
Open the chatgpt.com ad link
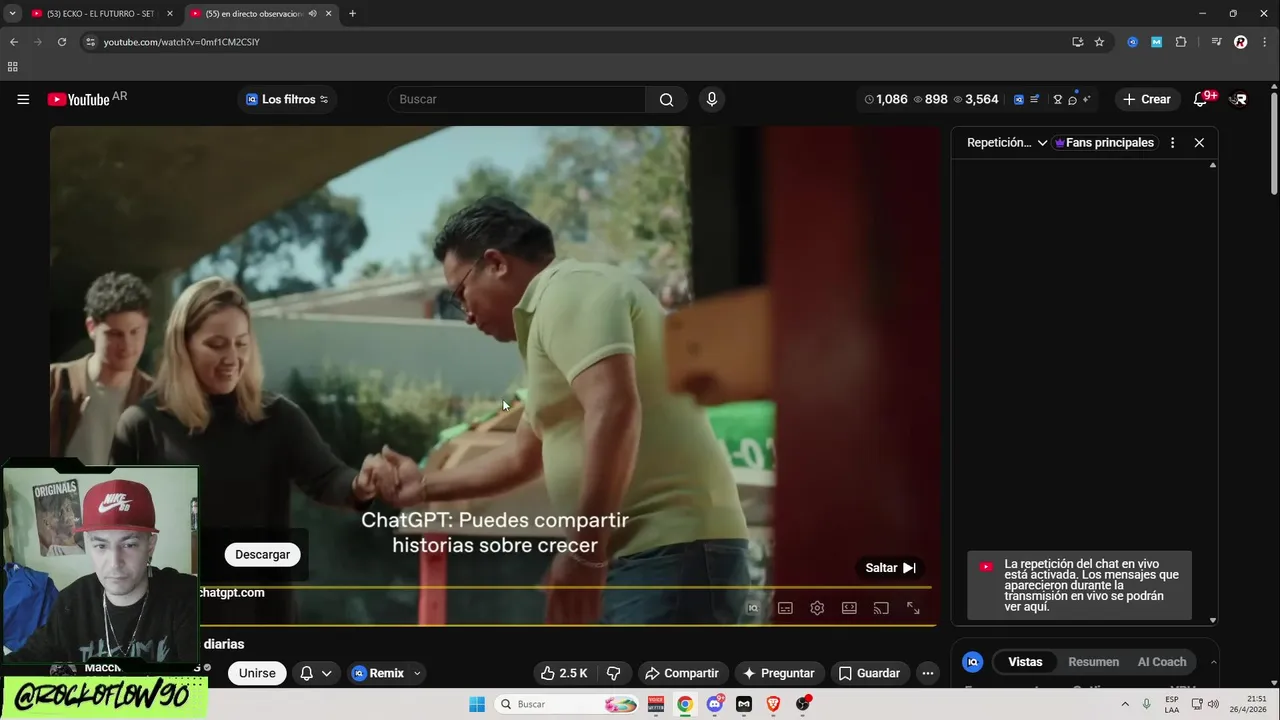pyautogui.click(x=231, y=593)
